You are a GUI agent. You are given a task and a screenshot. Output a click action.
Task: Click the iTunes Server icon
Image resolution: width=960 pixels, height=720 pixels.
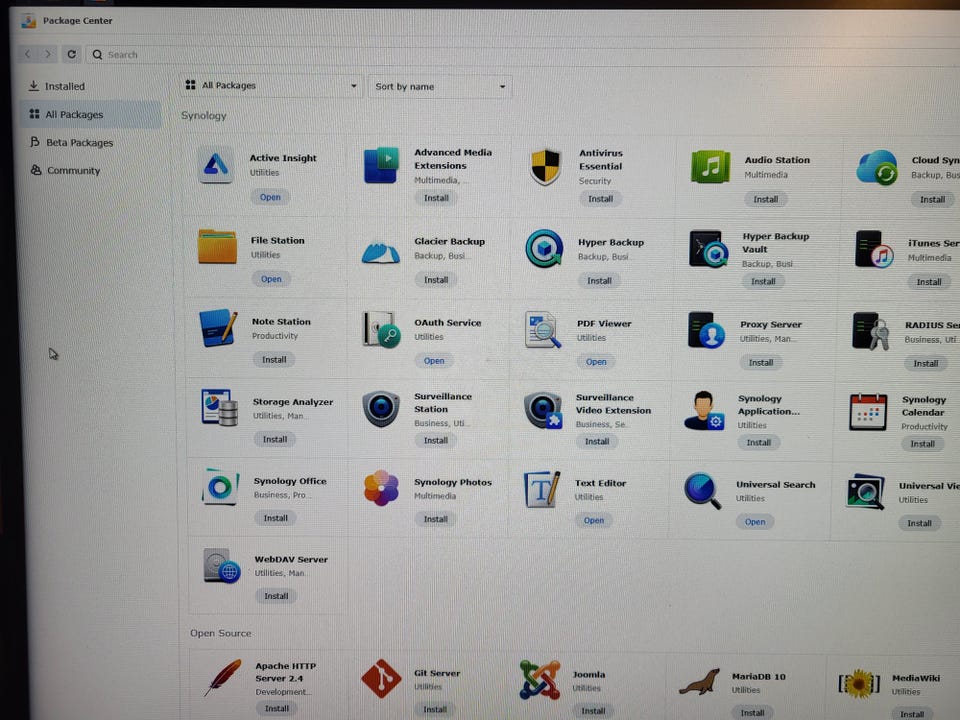[x=874, y=249]
